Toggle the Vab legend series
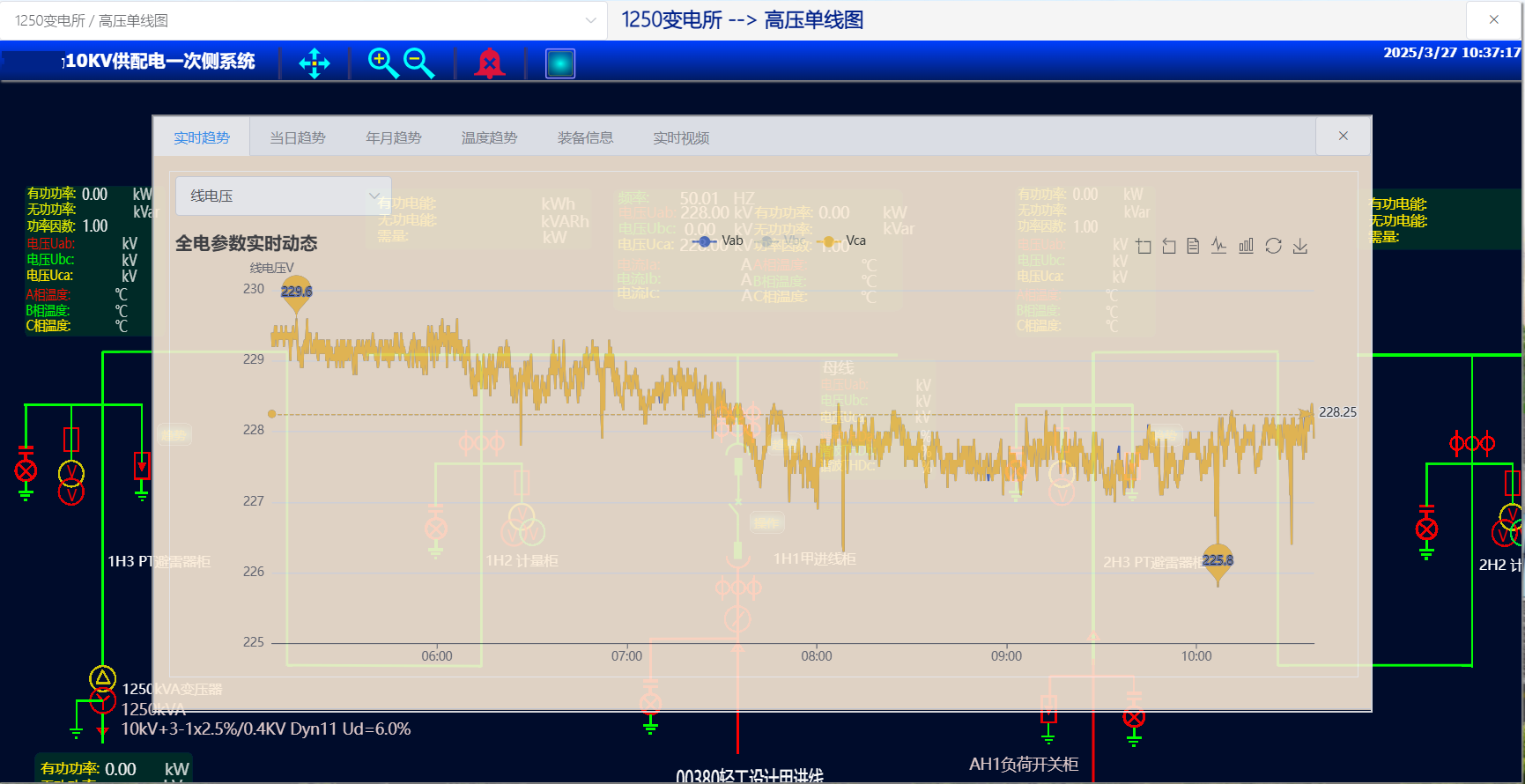 click(x=718, y=240)
